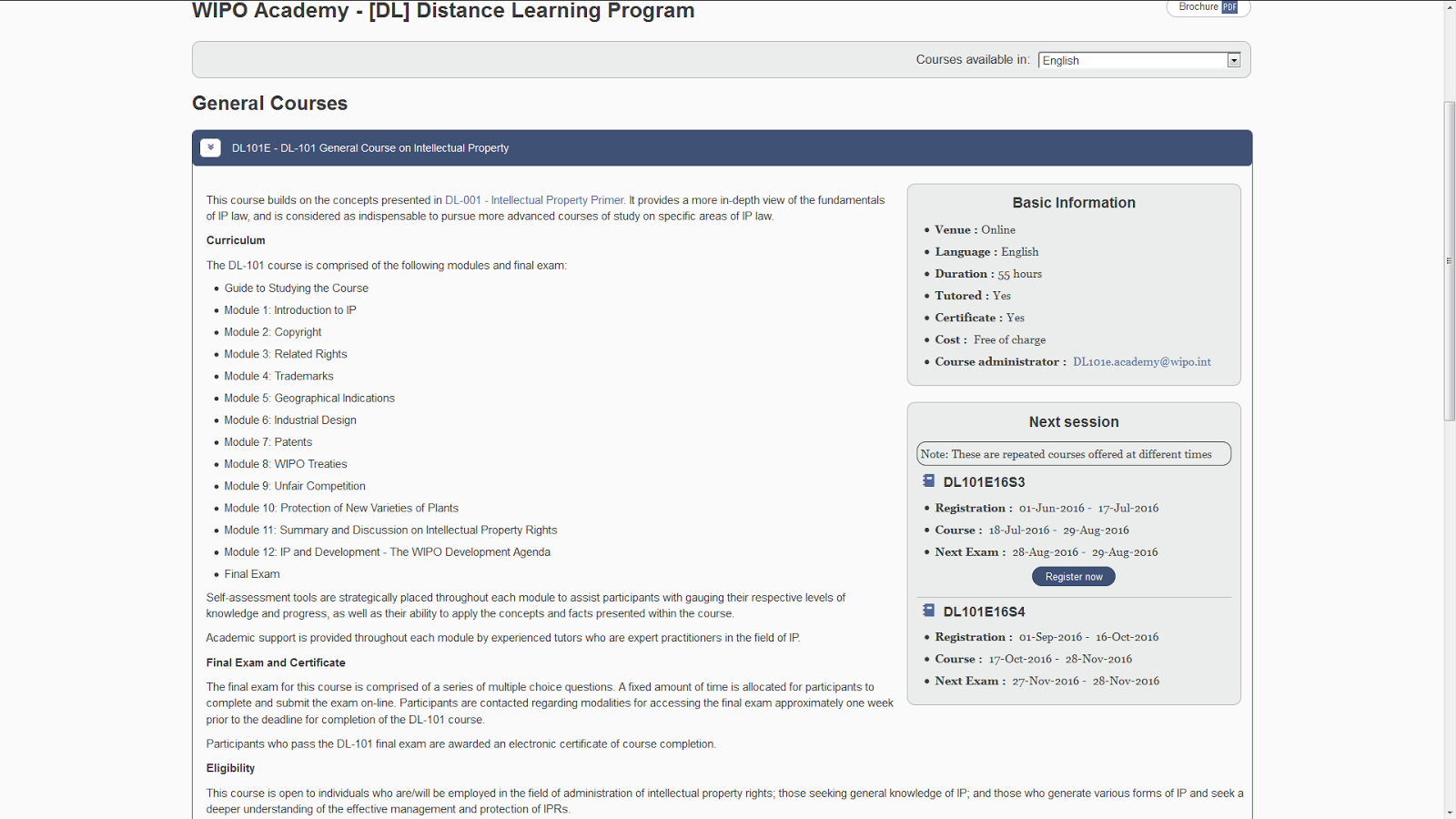
Task: Click the 'Final Exam and Certificate' subheading
Action: tap(276, 662)
